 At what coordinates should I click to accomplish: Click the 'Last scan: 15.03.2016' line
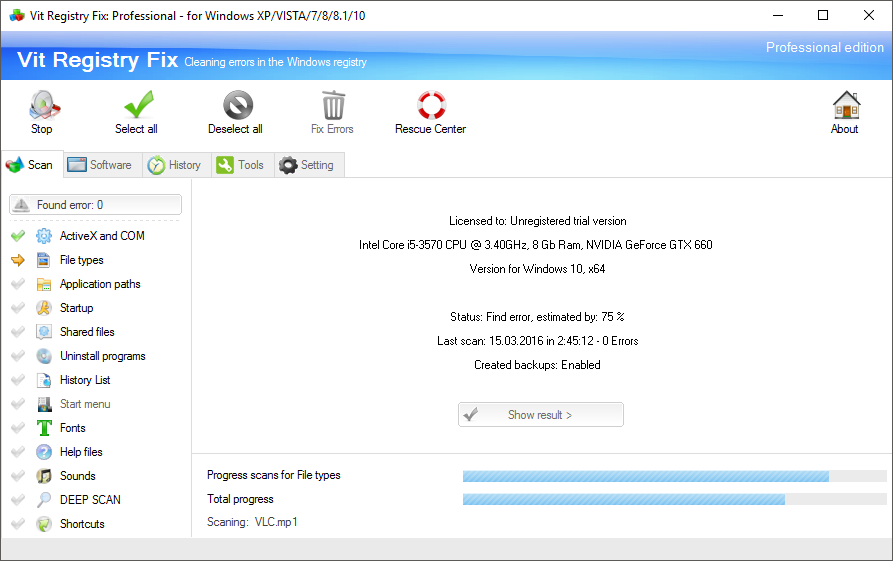pos(538,341)
